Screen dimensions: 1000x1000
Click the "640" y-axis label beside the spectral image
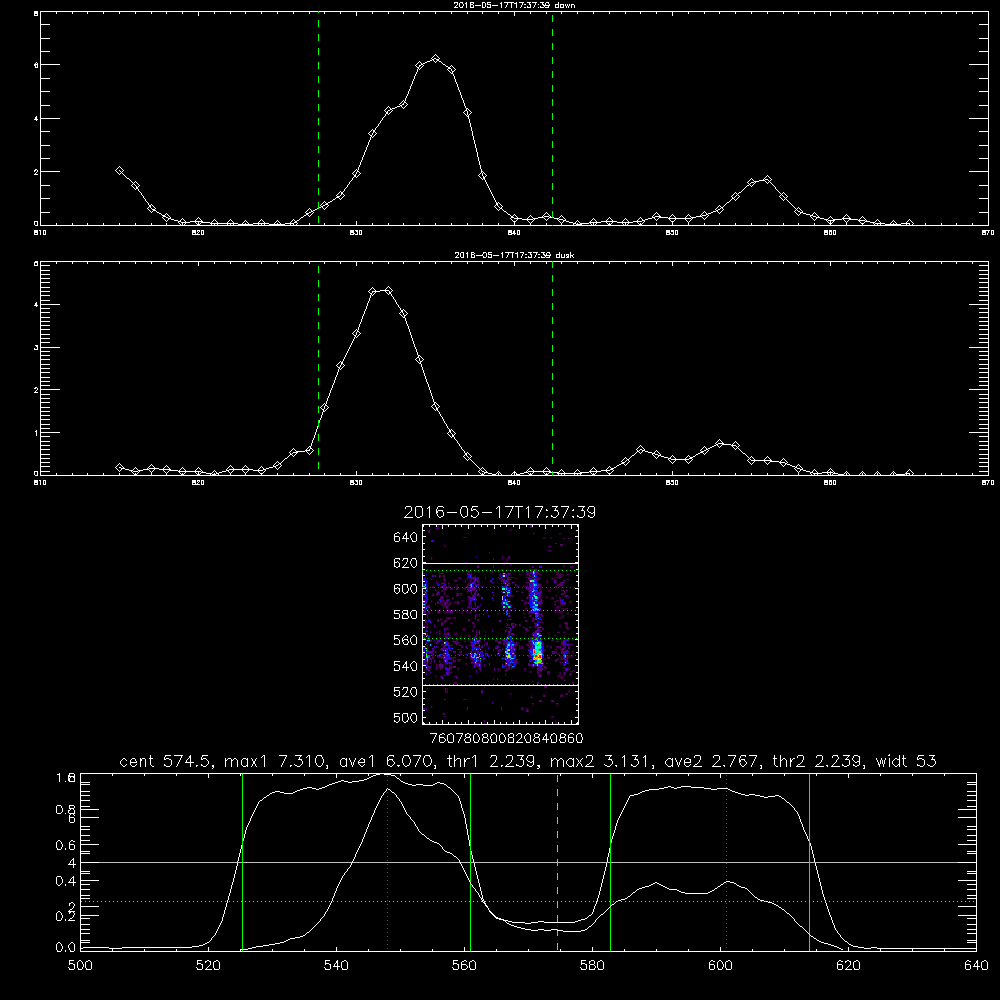coord(406,537)
